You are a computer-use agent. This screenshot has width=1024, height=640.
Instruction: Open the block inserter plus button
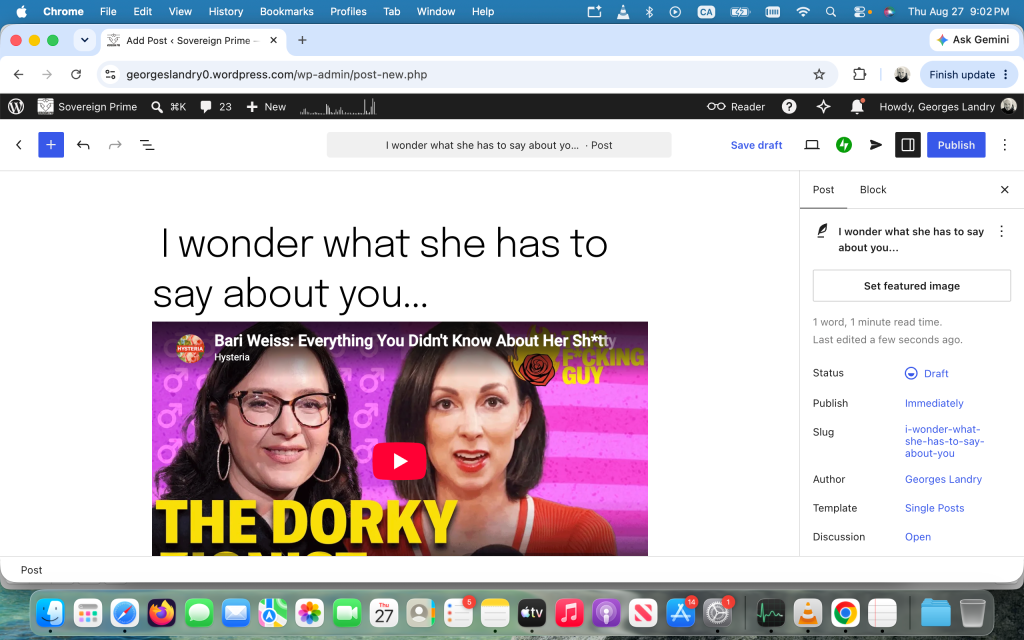tap(51, 145)
